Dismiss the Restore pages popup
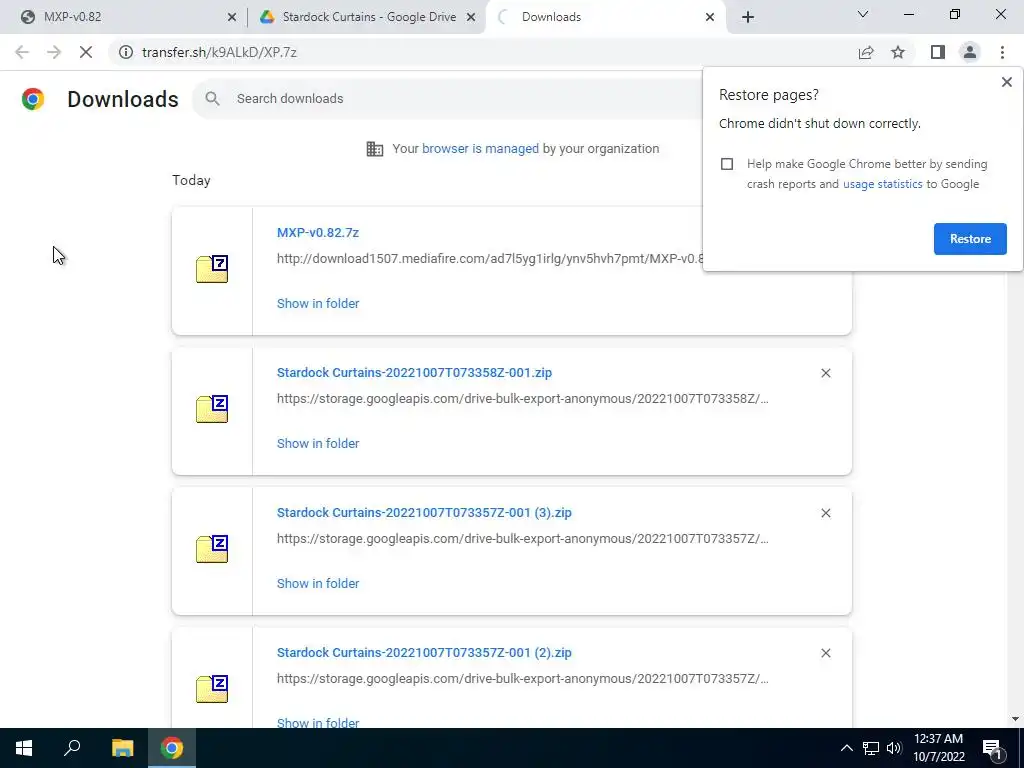Image resolution: width=1024 pixels, height=768 pixels. point(1006,82)
